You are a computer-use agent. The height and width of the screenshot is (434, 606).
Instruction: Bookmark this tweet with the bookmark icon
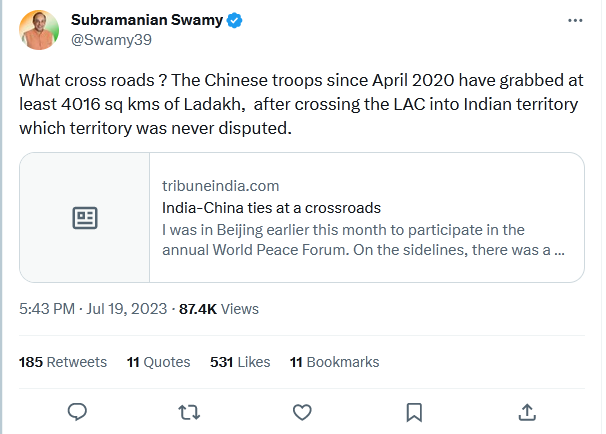414,411
